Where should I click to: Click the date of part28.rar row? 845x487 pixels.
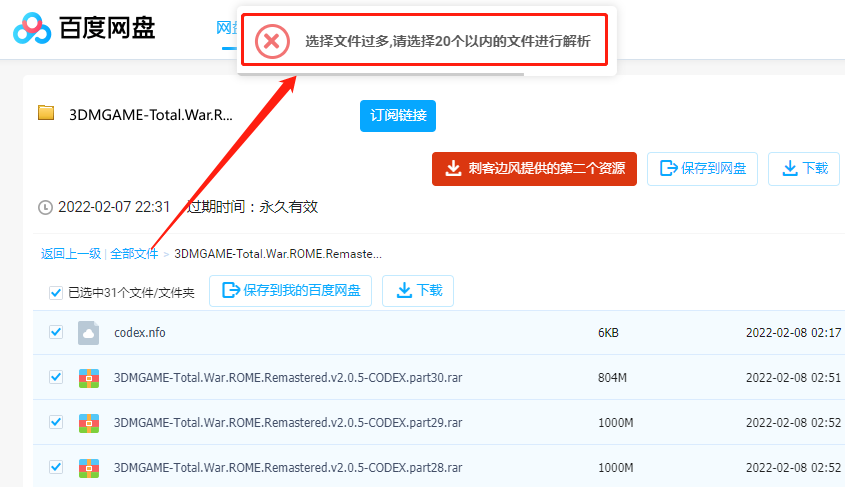793,468
